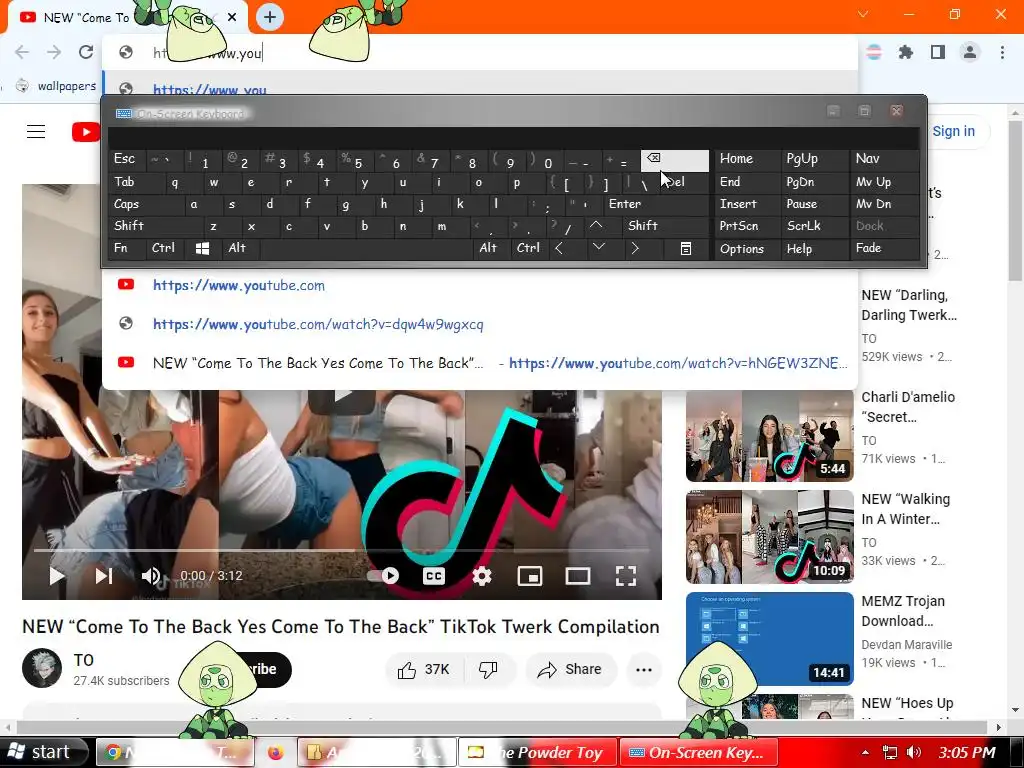Toggle the Nav key on keyboard
The image size is (1024, 768).
pyautogui.click(x=884, y=159)
